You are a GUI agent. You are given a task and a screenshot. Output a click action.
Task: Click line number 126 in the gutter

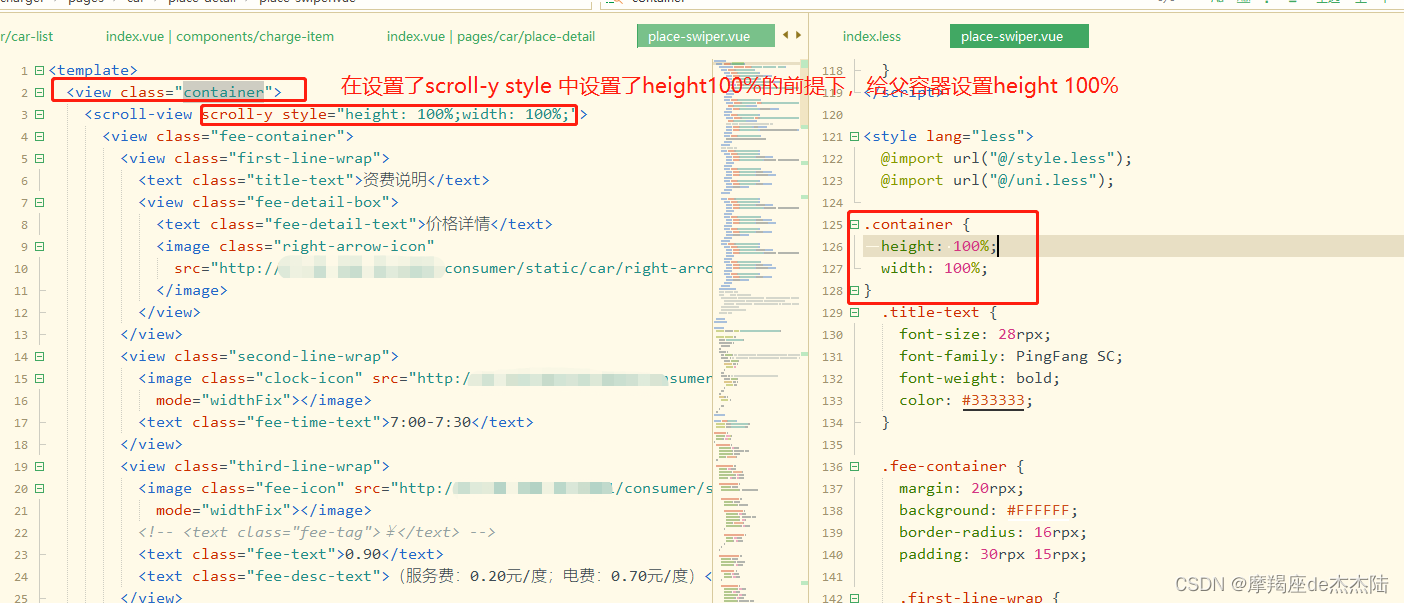pos(832,246)
